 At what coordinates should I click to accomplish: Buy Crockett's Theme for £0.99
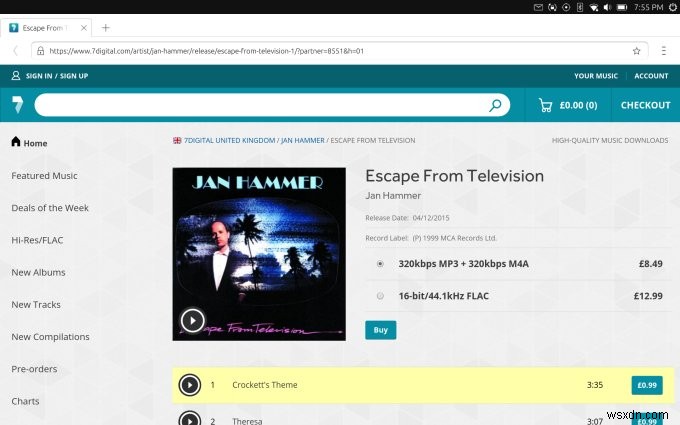(x=647, y=385)
